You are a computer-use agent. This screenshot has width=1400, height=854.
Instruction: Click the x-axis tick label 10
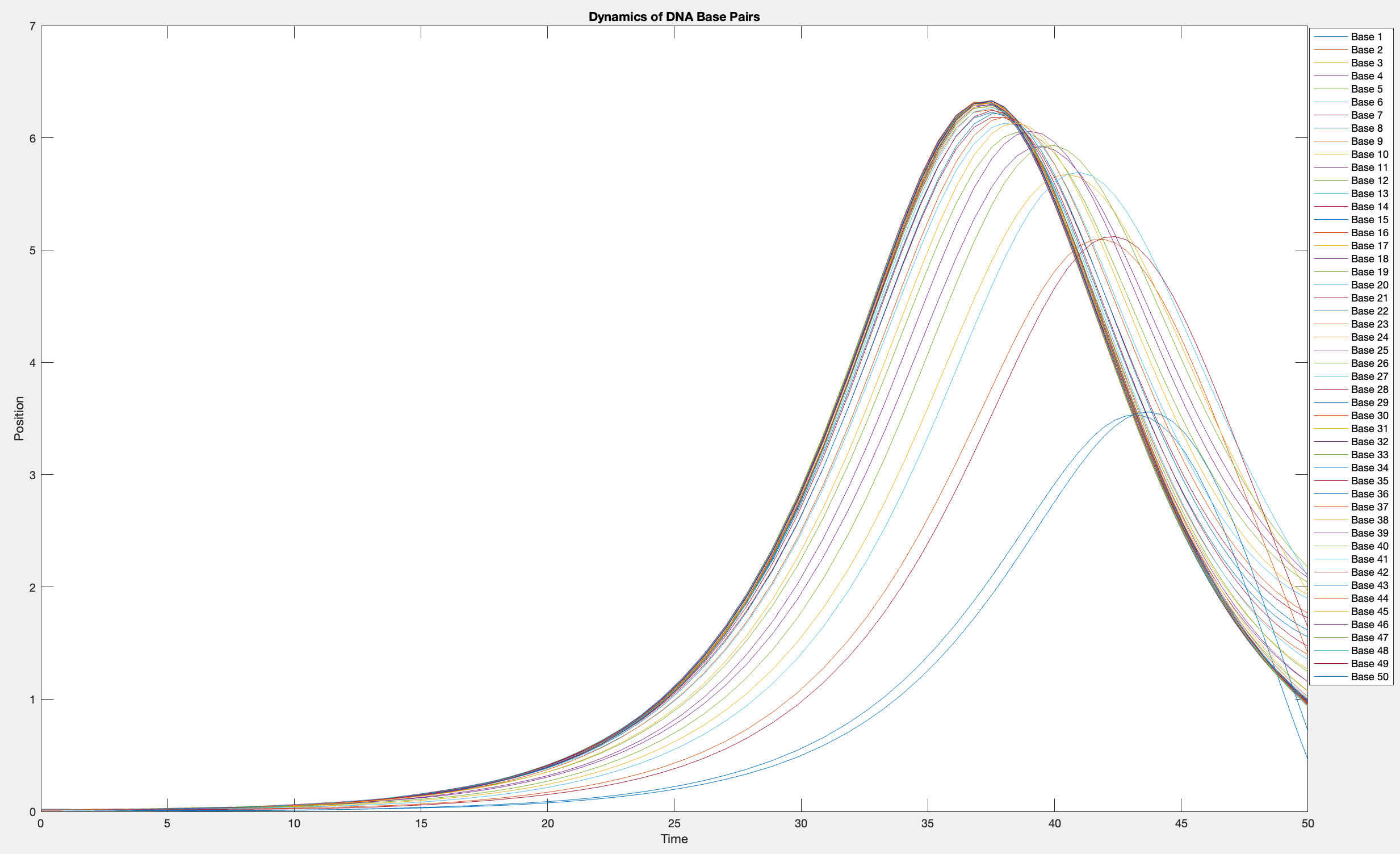tap(294, 823)
